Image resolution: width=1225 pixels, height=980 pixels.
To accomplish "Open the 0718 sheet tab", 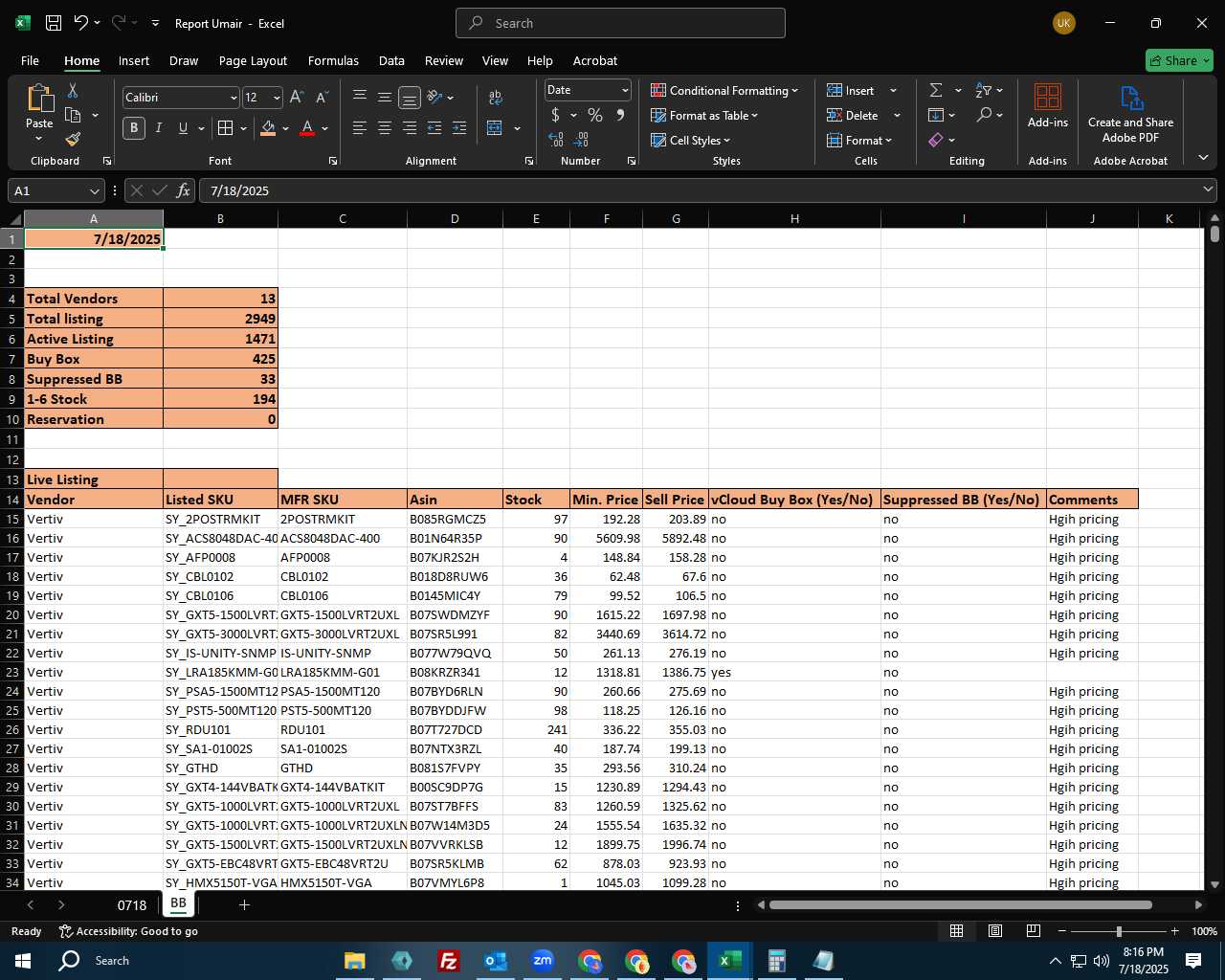I will [132, 904].
